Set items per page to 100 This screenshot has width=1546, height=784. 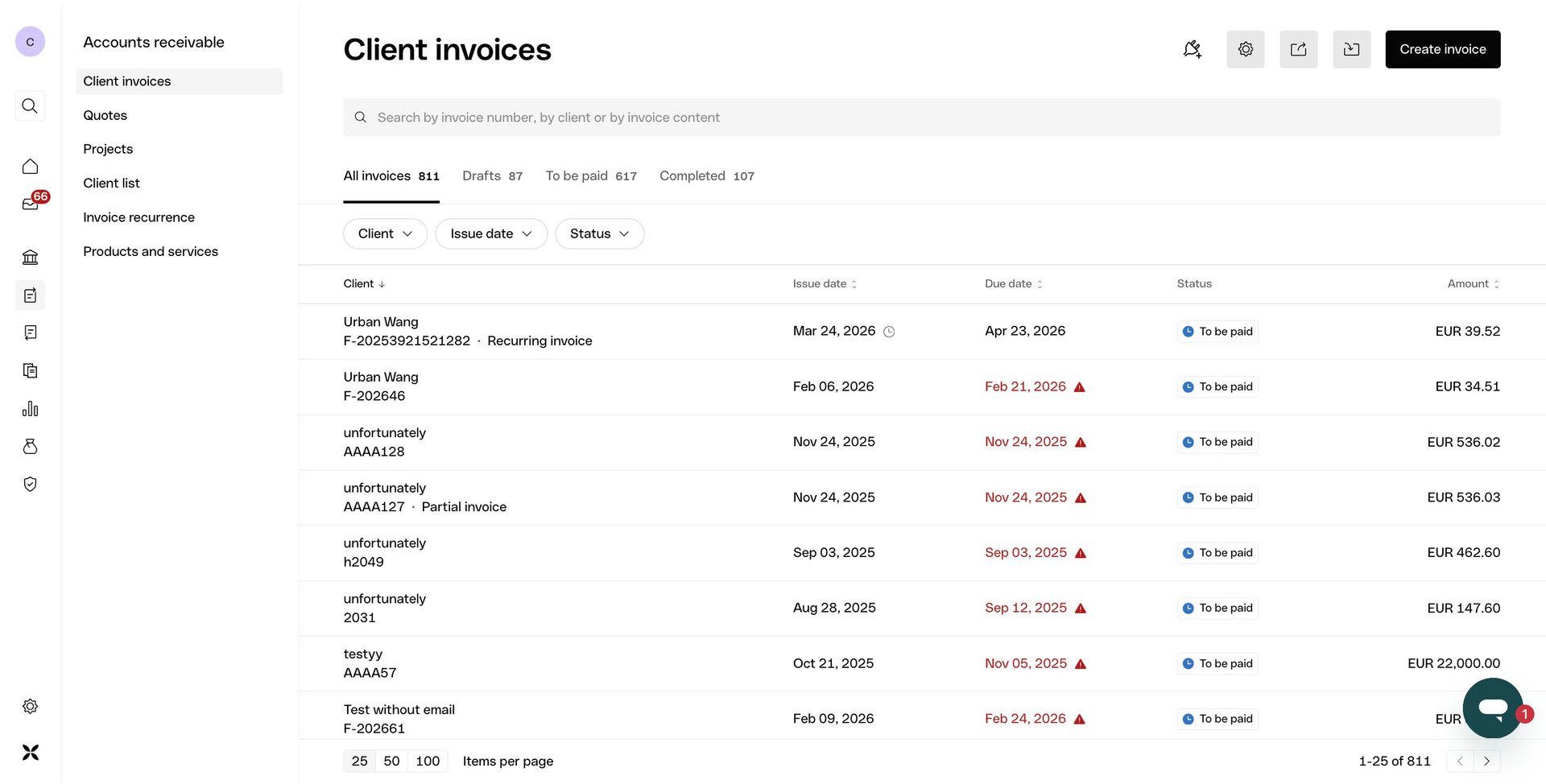[x=428, y=761]
